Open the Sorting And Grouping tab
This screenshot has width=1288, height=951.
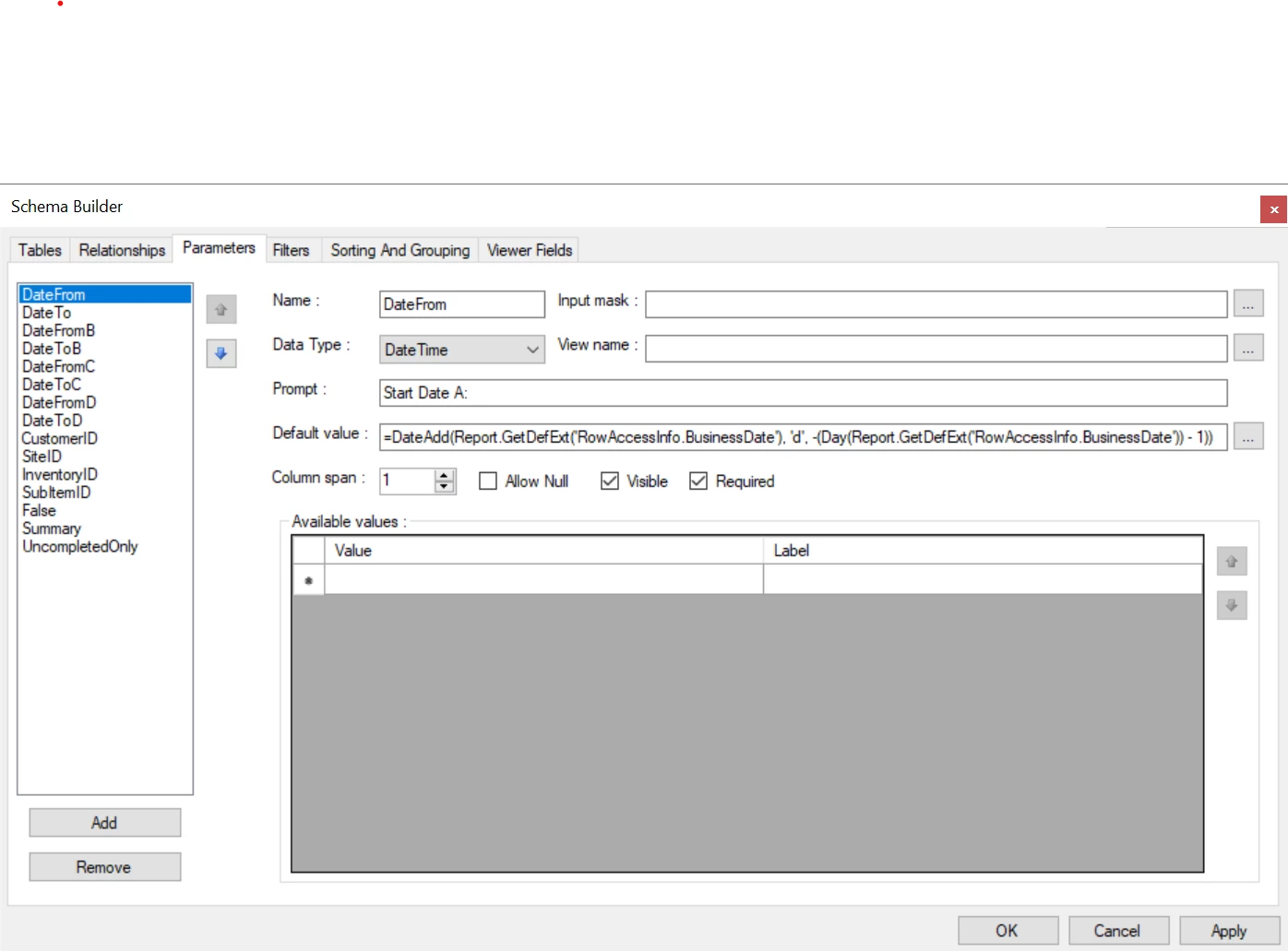400,249
